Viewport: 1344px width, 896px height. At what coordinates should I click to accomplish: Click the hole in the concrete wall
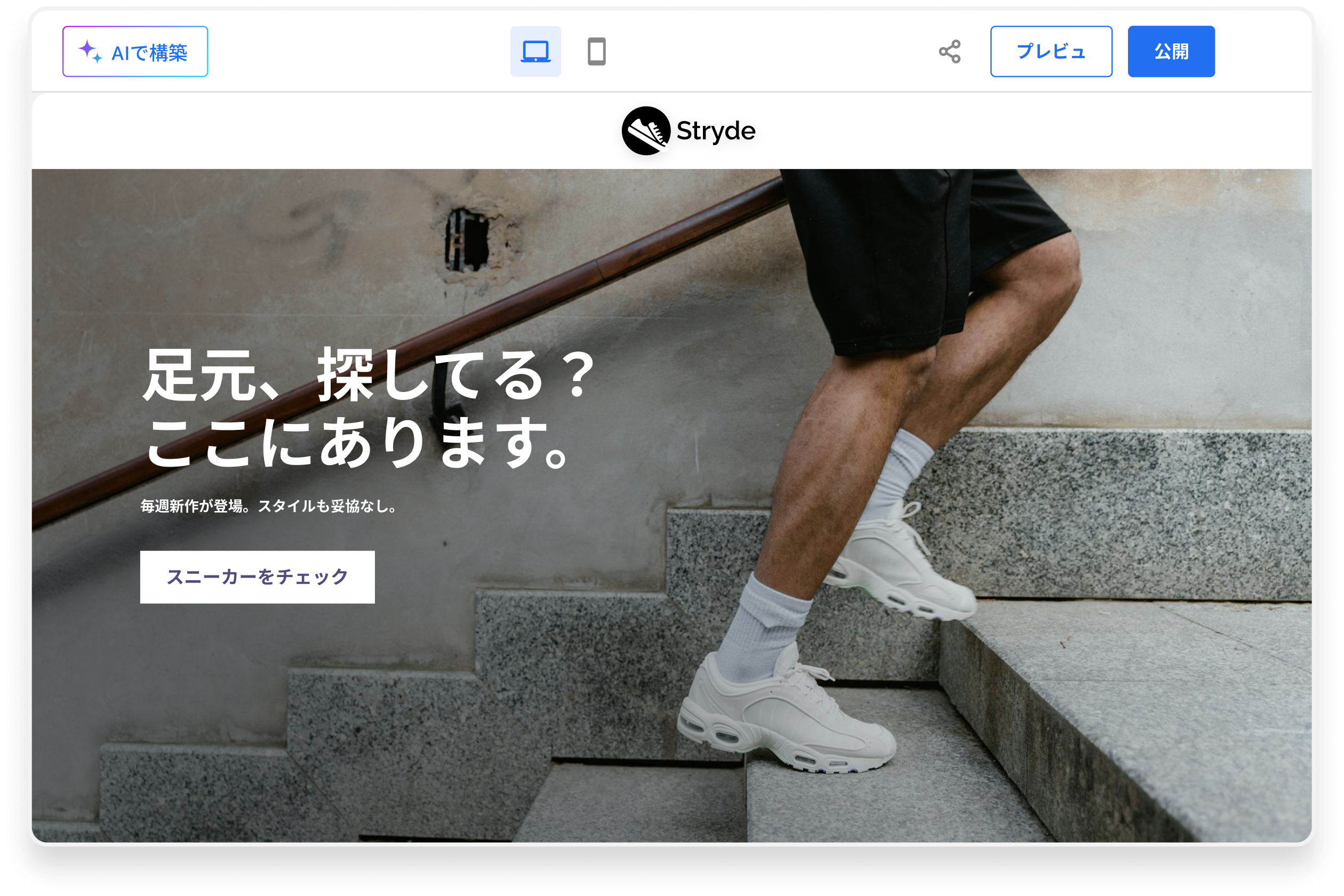pos(467,240)
